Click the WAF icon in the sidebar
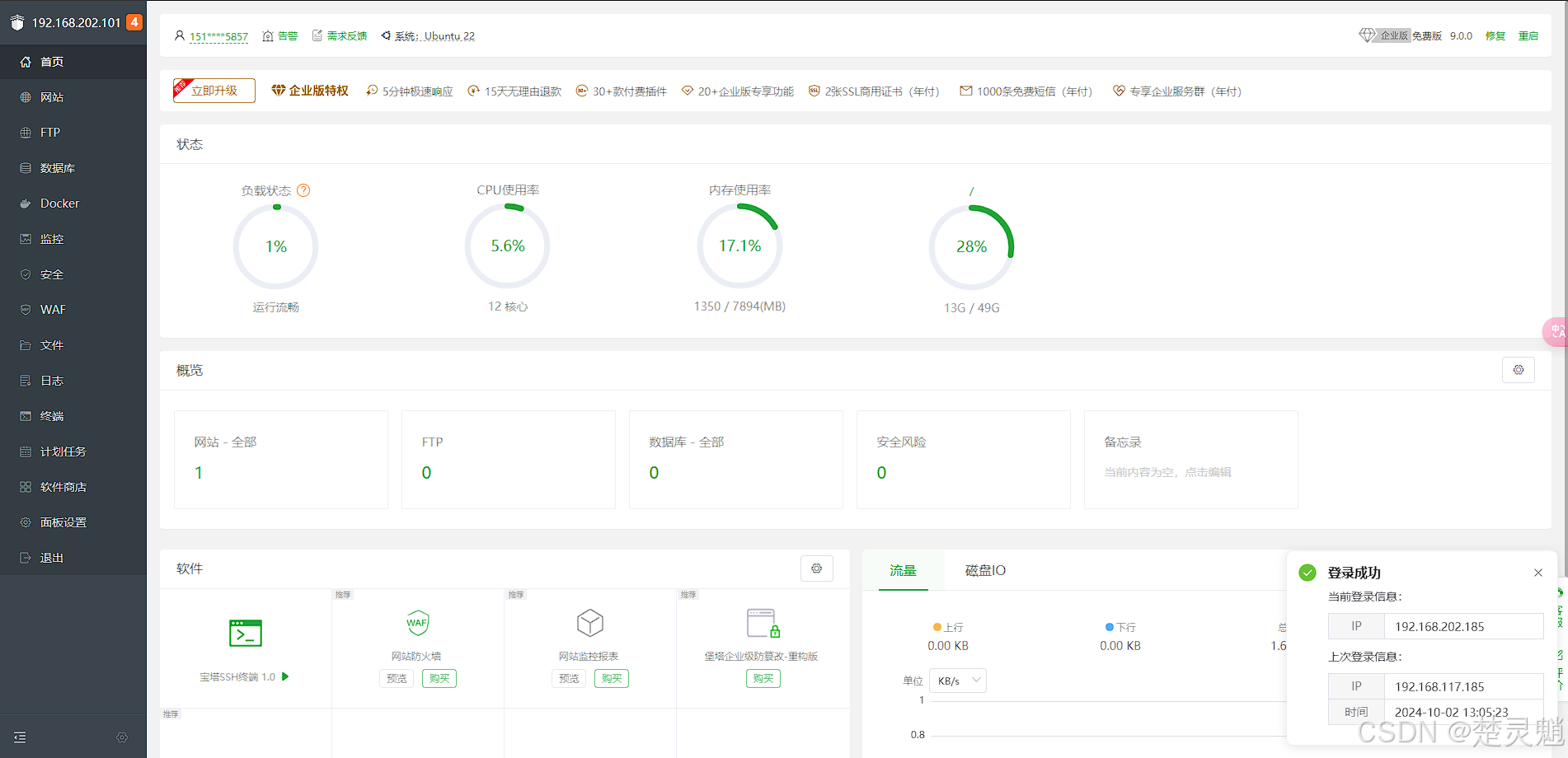The height and width of the screenshot is (758, 1568). [26, 310]
